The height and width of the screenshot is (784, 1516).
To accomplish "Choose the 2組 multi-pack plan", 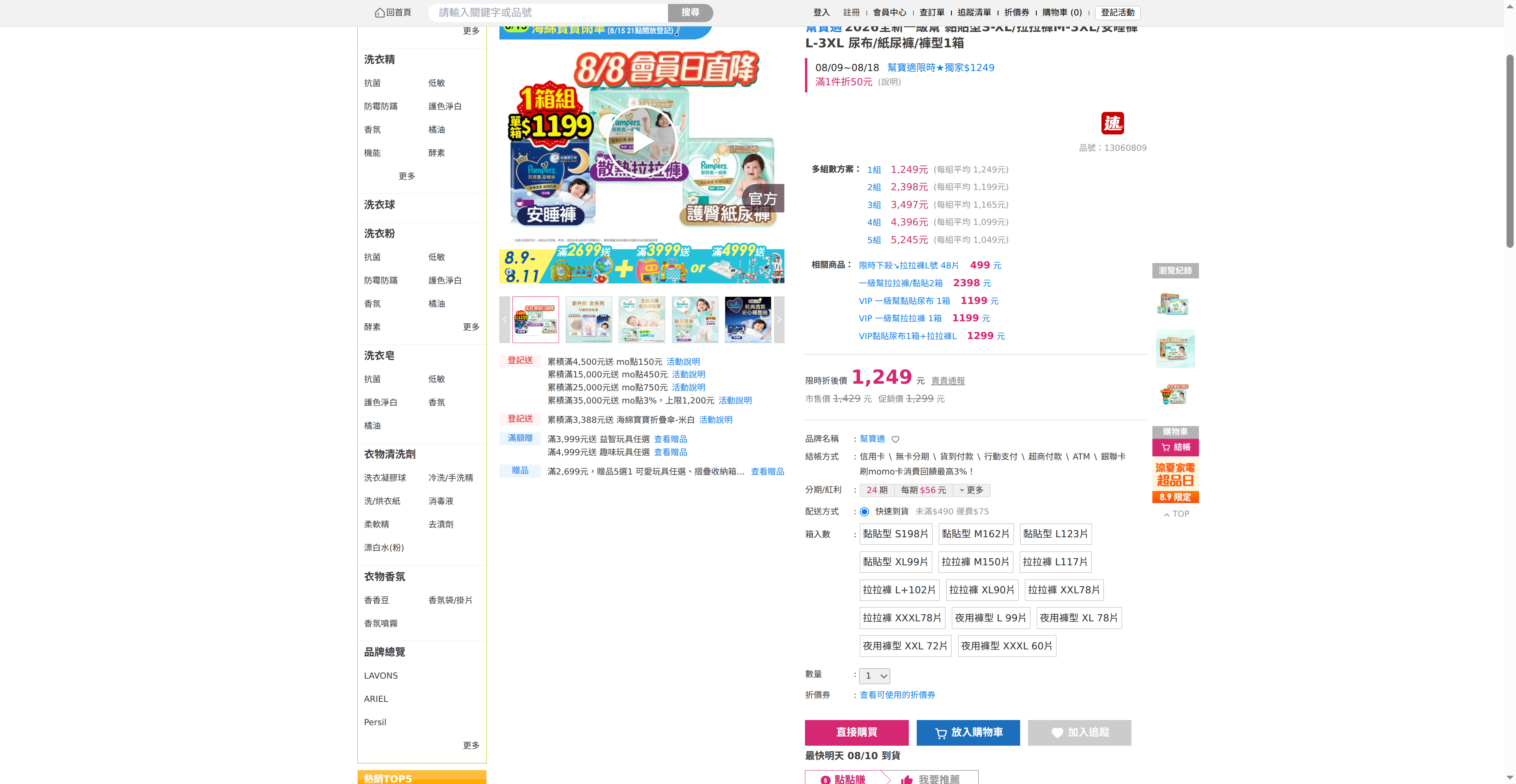I will pyautogui.click(x=873, y=187).
